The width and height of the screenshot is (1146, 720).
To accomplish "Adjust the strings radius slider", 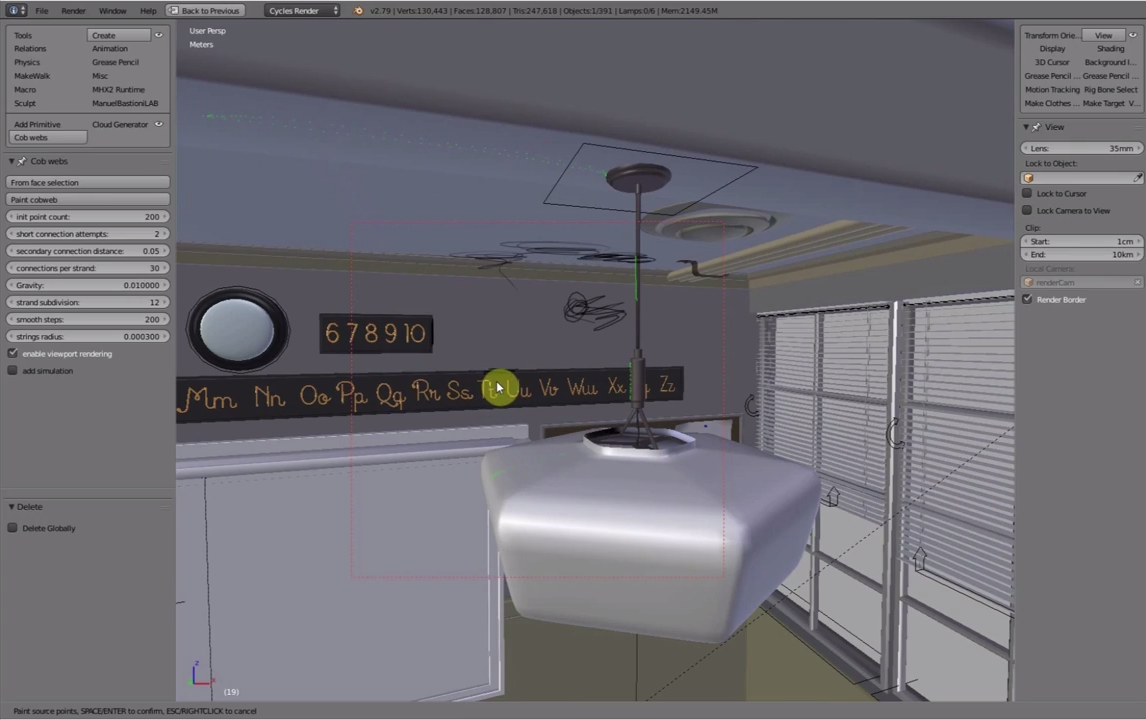I will pyautogui.click(x=88, y=337).
